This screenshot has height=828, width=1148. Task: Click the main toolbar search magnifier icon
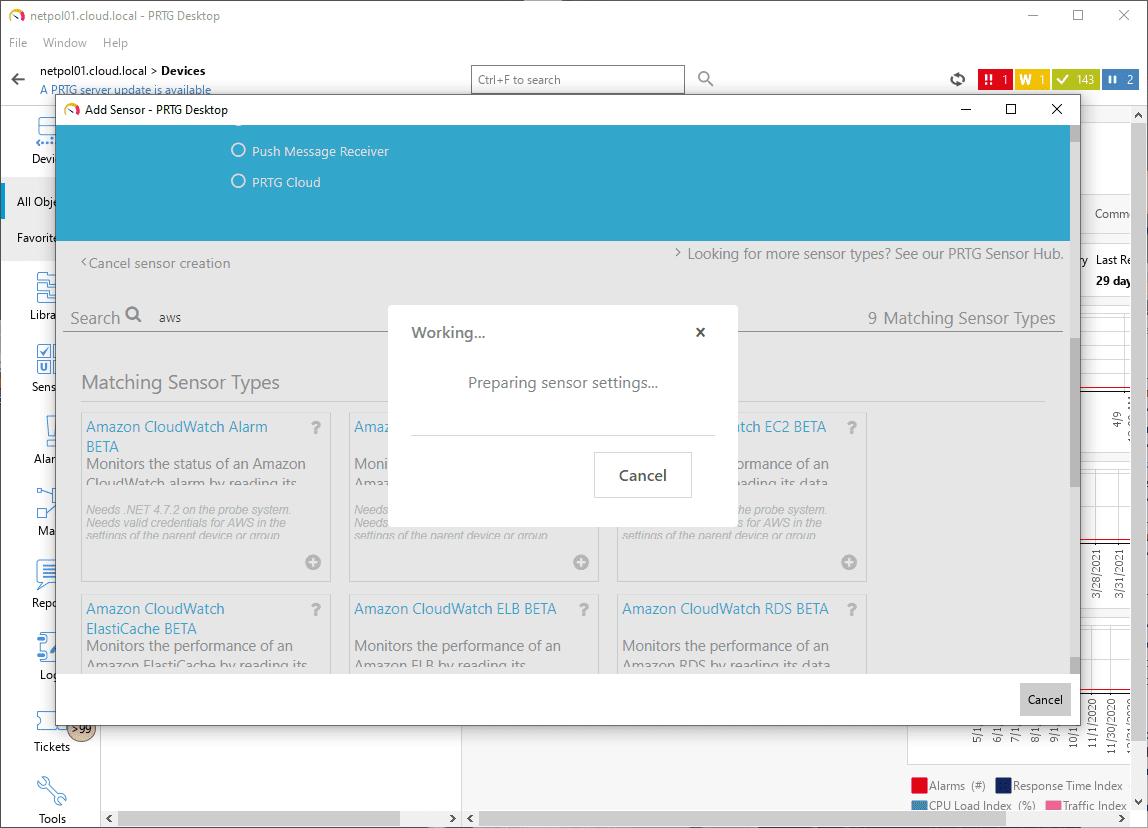click(705, 78)
